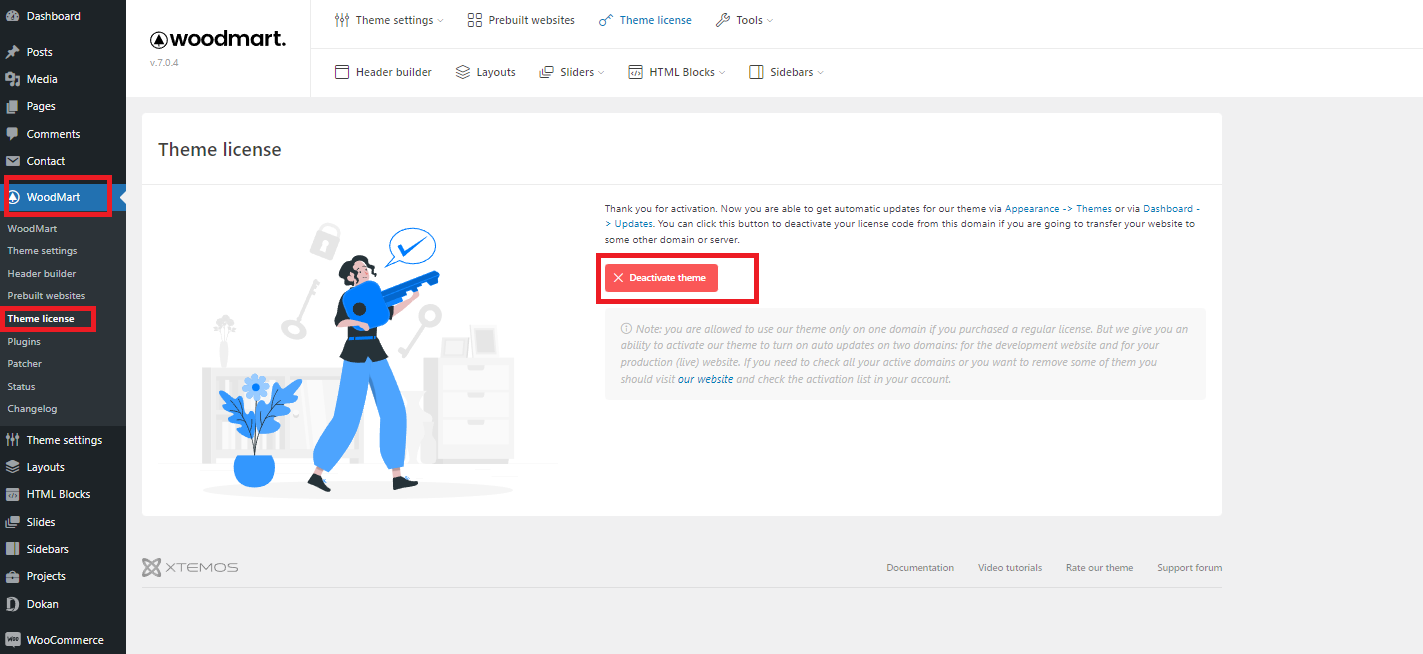Select the sidebar Layouts stack icon
1423x654 pixels.
pyautogui.click(x=12, y=467)
